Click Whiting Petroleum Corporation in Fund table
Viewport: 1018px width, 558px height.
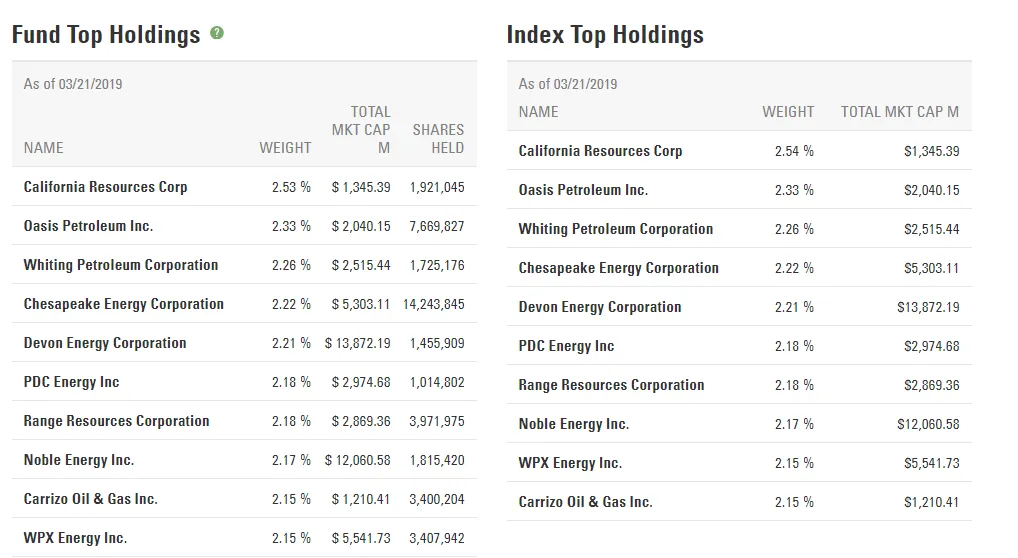tap(120, 265)
